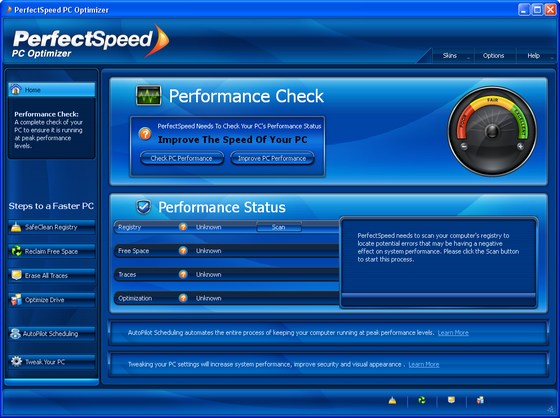
Task: Click the green waveform monitor icon
Action: pos(149,95)
